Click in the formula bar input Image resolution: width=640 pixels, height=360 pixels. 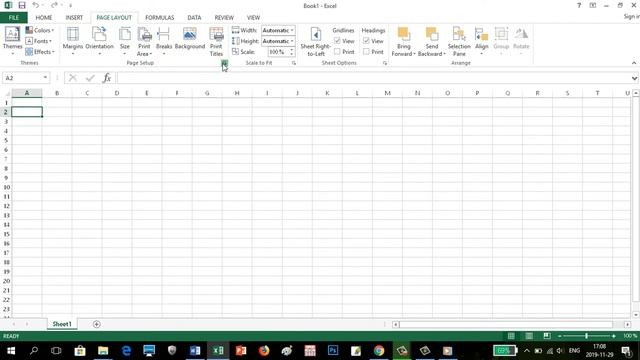tap(372, 78)
